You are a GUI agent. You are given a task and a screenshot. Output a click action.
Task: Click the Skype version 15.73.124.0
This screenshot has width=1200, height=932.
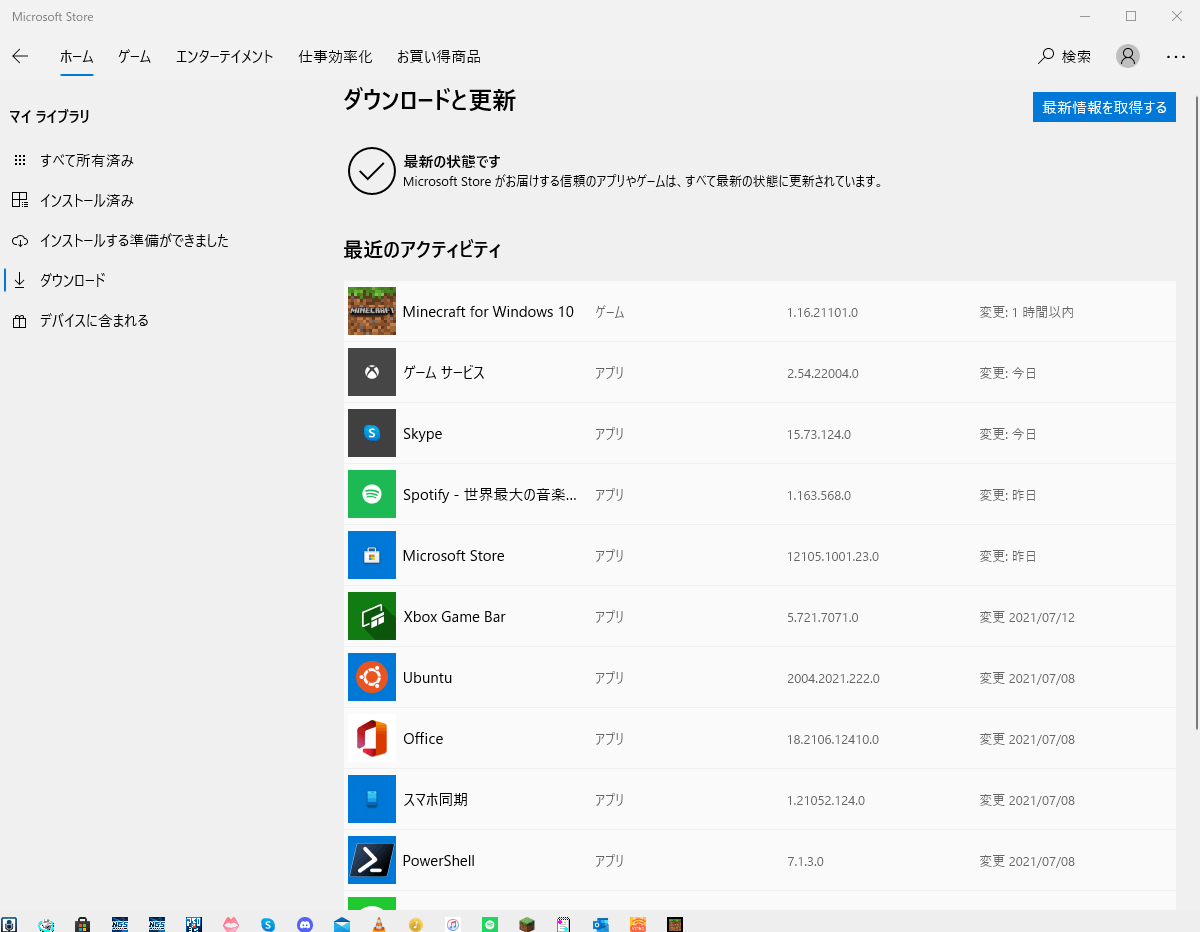(819, 435)
